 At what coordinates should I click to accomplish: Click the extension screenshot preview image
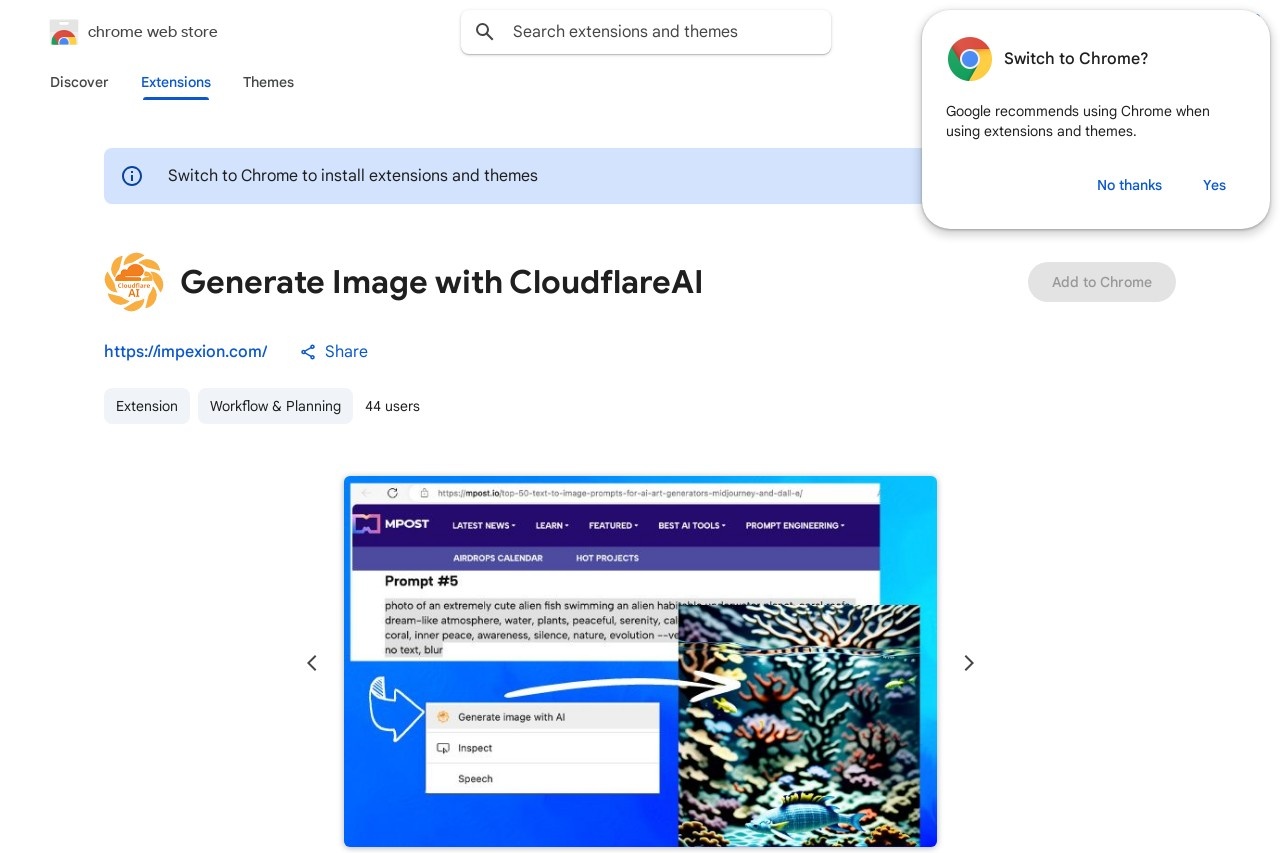(x=640, y=662)
